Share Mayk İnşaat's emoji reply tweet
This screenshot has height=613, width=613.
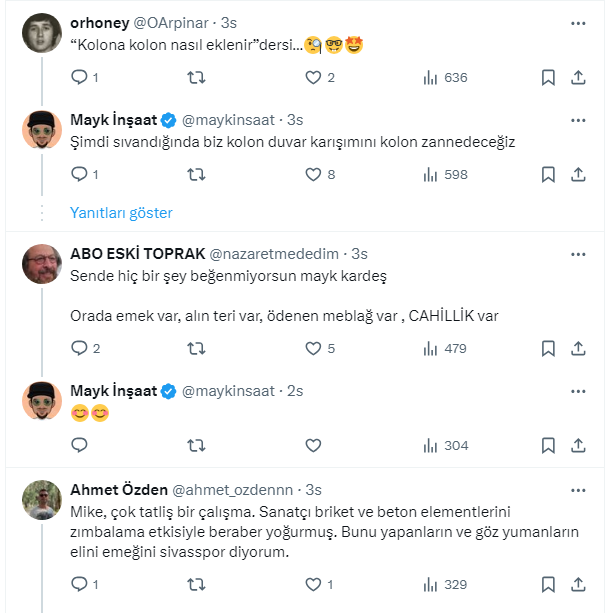click(x=578, y=445)
